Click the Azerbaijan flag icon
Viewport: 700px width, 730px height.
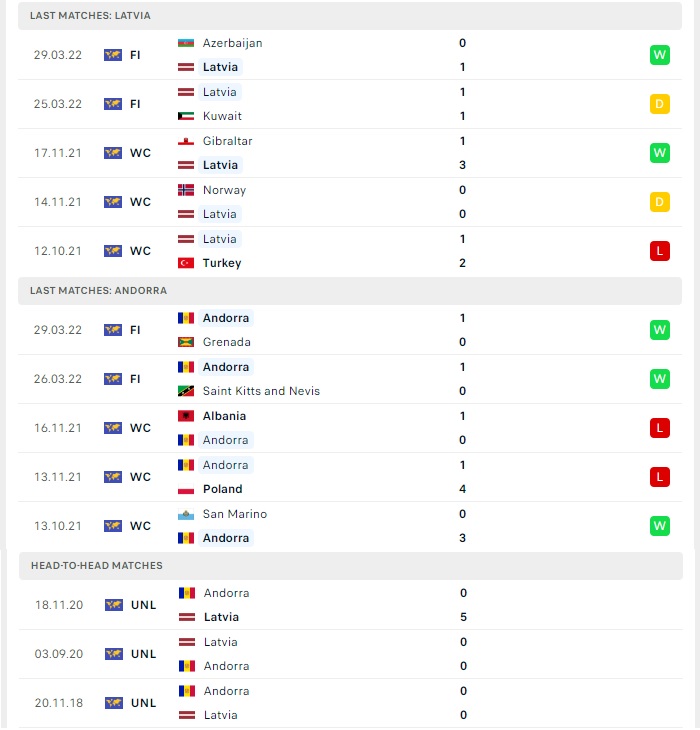click(186, 43)
